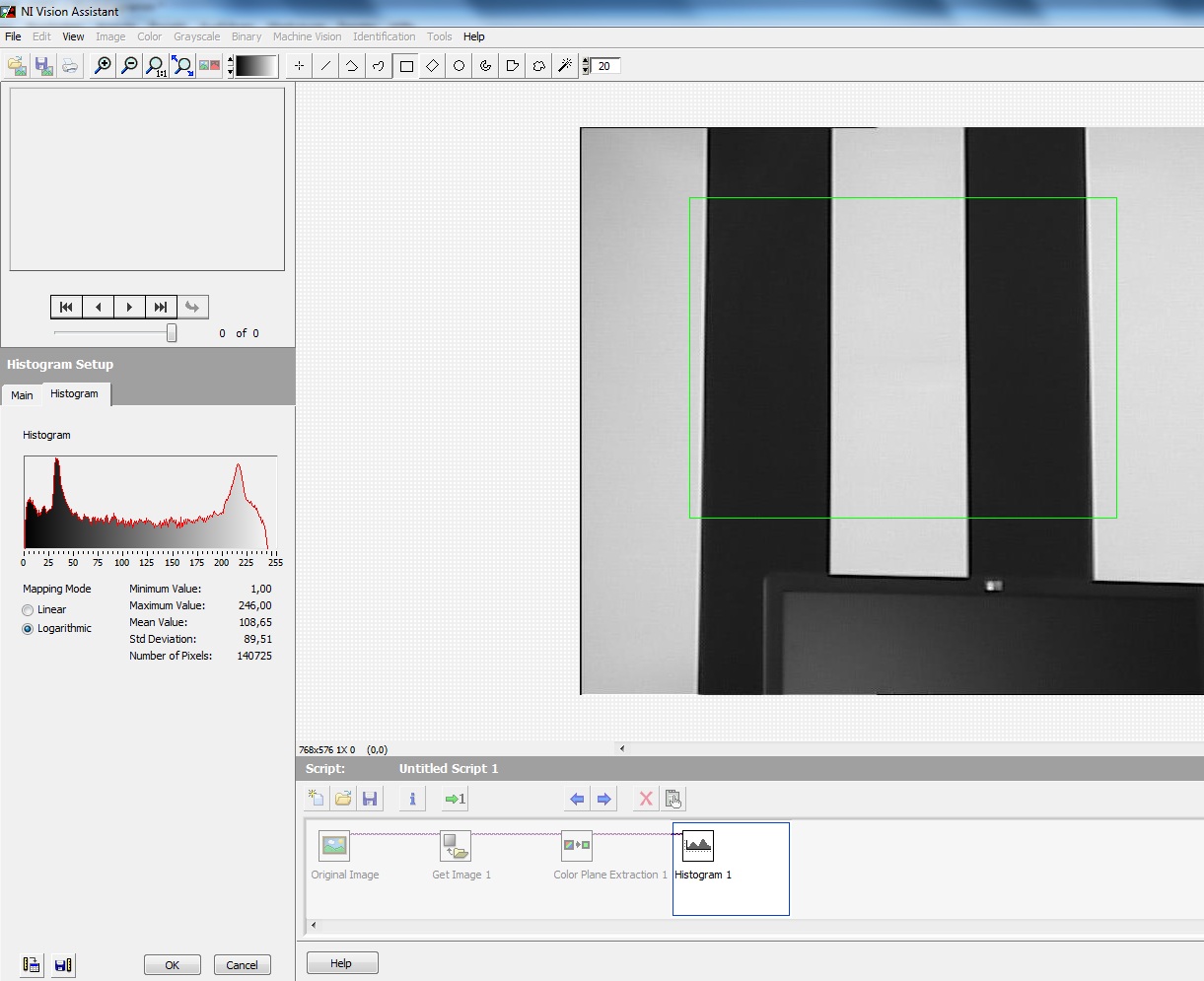Open script with folder icon in Script toolbar
This screenshot has width=1204, height=981.
343,799
